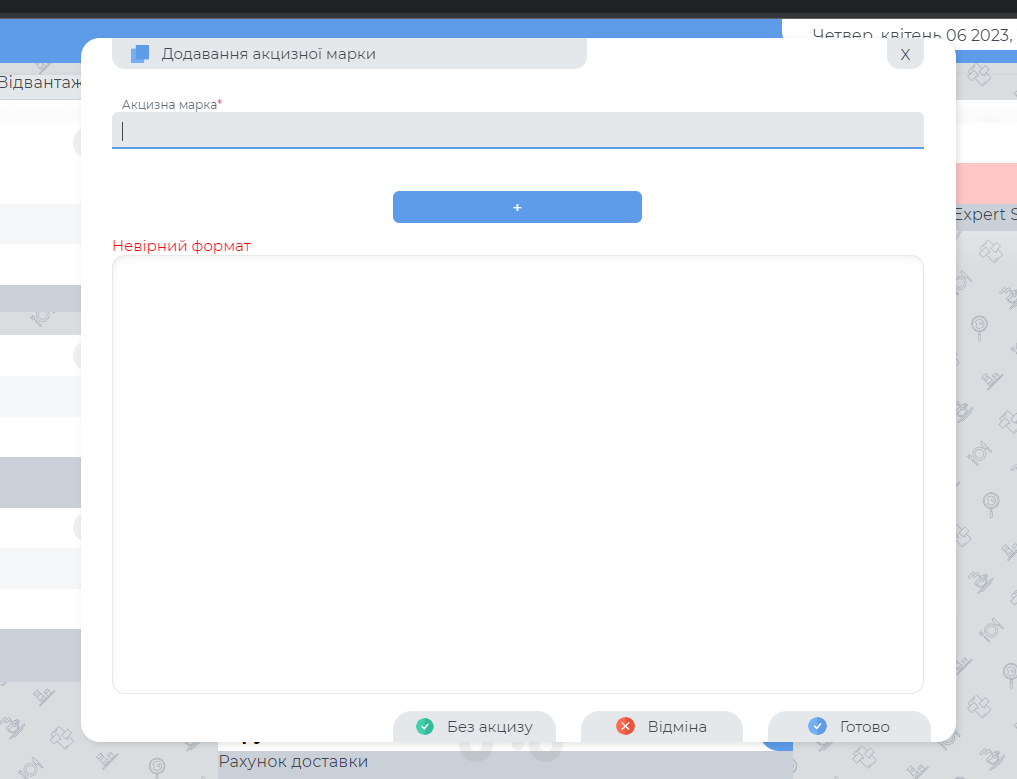This screenshot has width=1017, height=779.
Task: Click the date Четвер, квітень 06 2023
Action: coord(912,34)
